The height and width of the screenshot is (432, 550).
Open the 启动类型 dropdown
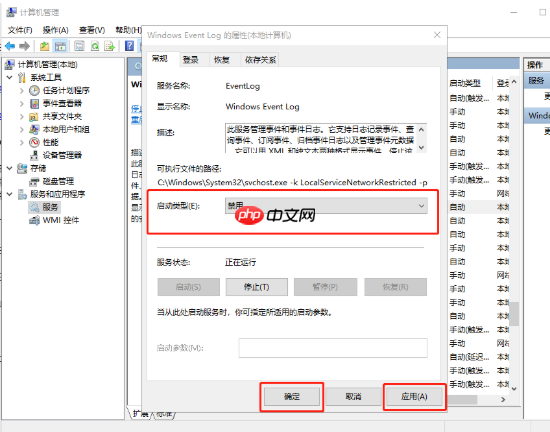[326, 206]
